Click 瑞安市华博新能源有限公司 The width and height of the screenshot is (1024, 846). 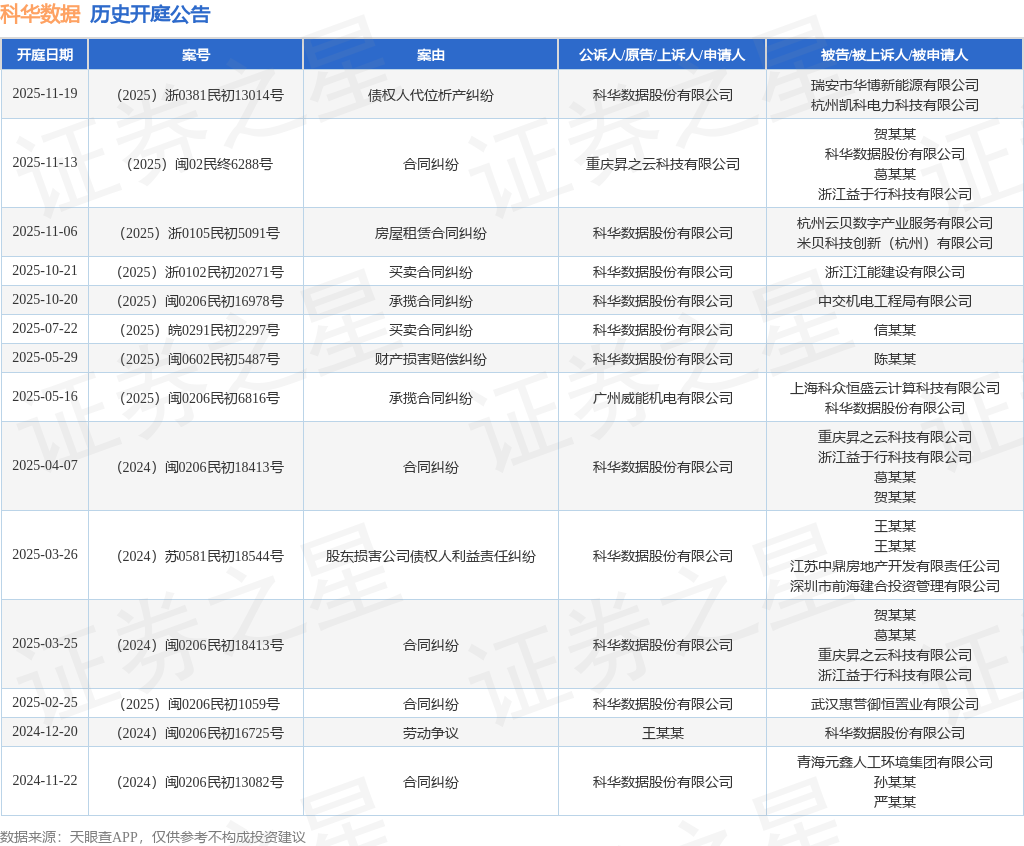coord(895,85)
